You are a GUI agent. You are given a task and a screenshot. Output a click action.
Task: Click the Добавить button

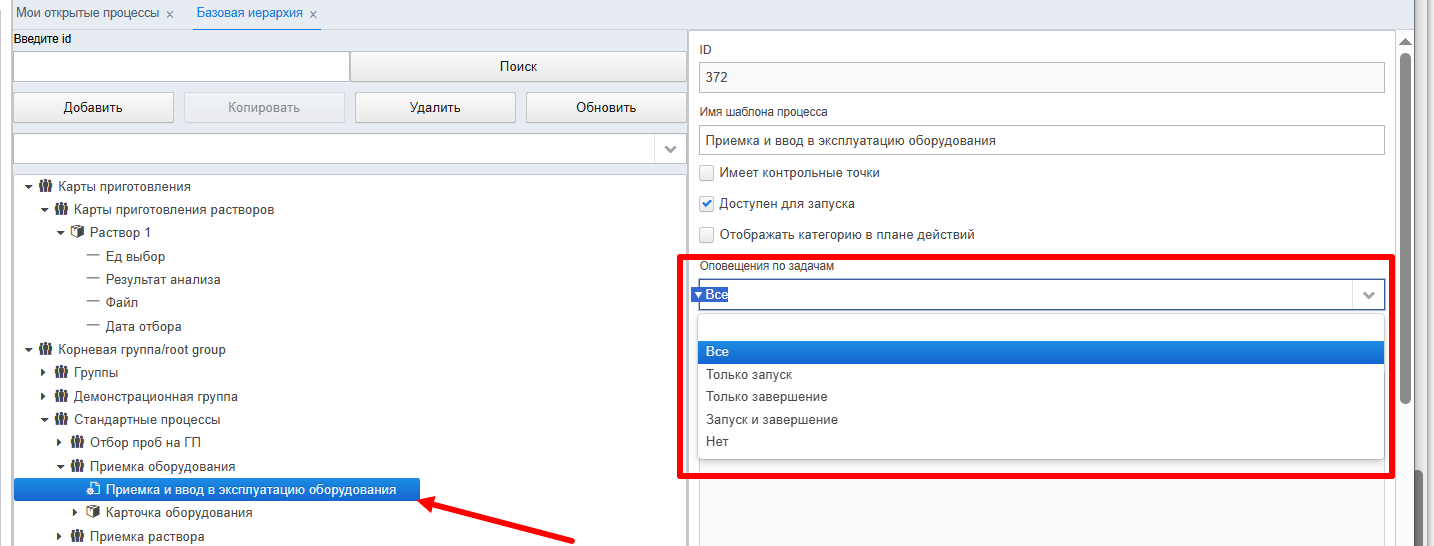(x=93, y=108)
